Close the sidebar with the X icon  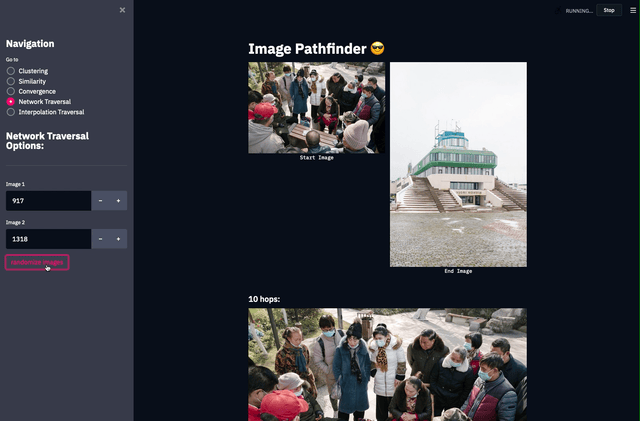[x=122, y=10]
